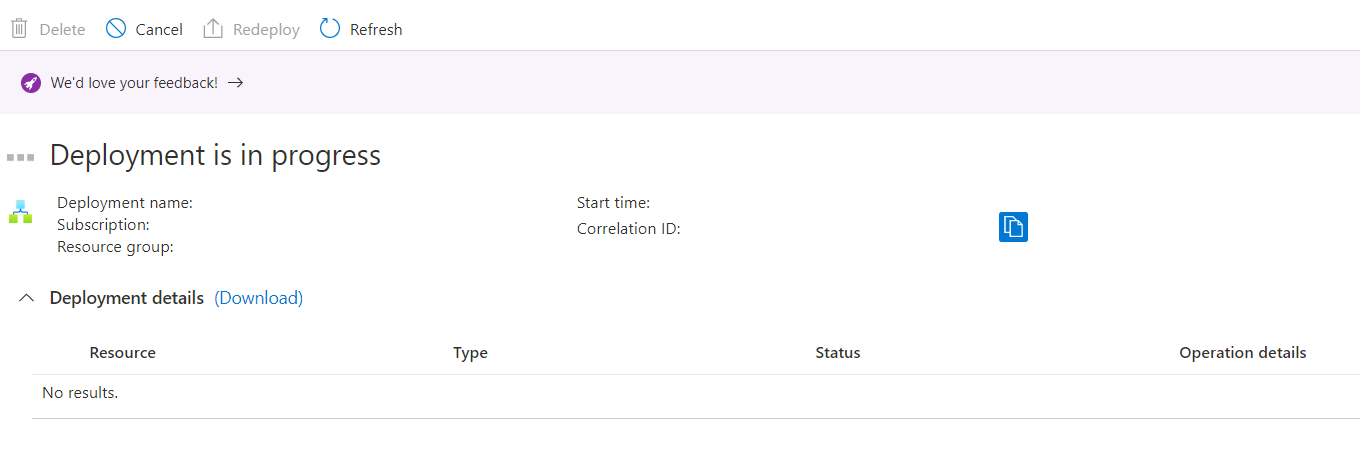Screen dimensions: 1360x450
Task: Click the Redeploy toolbar label
Action: (266, 30)
